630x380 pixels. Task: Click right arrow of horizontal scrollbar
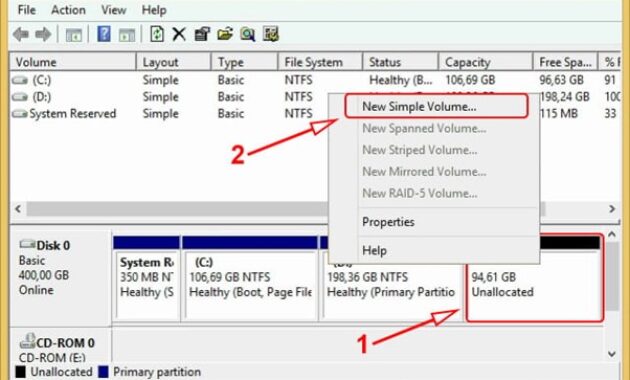tap(612, 209)
